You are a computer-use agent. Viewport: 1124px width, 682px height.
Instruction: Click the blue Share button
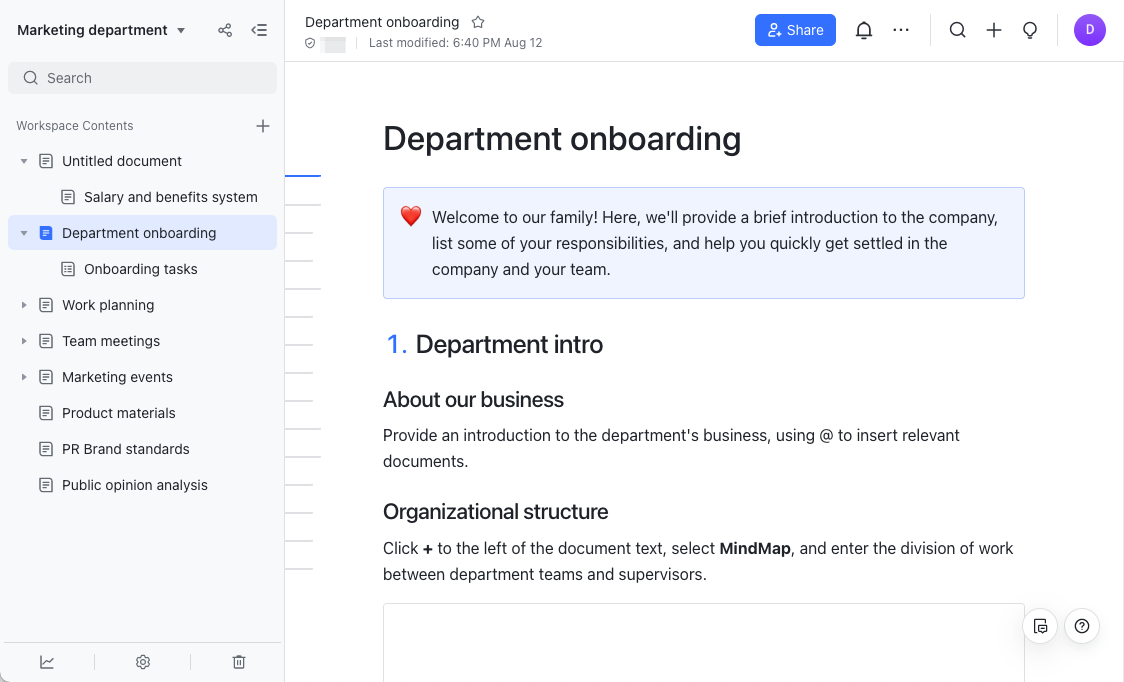tap(795, 30)
